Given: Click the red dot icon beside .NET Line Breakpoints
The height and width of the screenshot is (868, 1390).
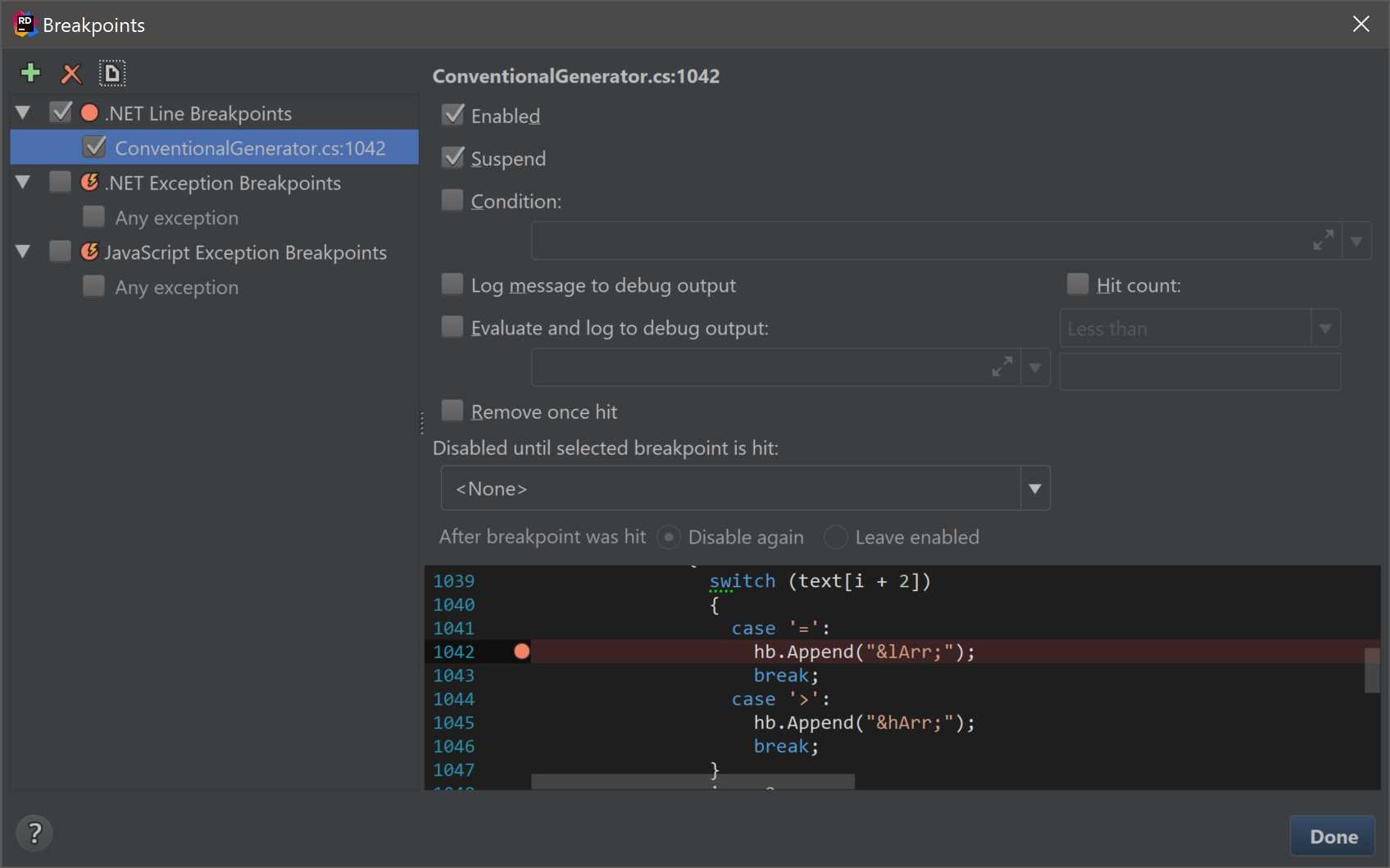Looking at the screenshot, I should click(x=89, y=112).
